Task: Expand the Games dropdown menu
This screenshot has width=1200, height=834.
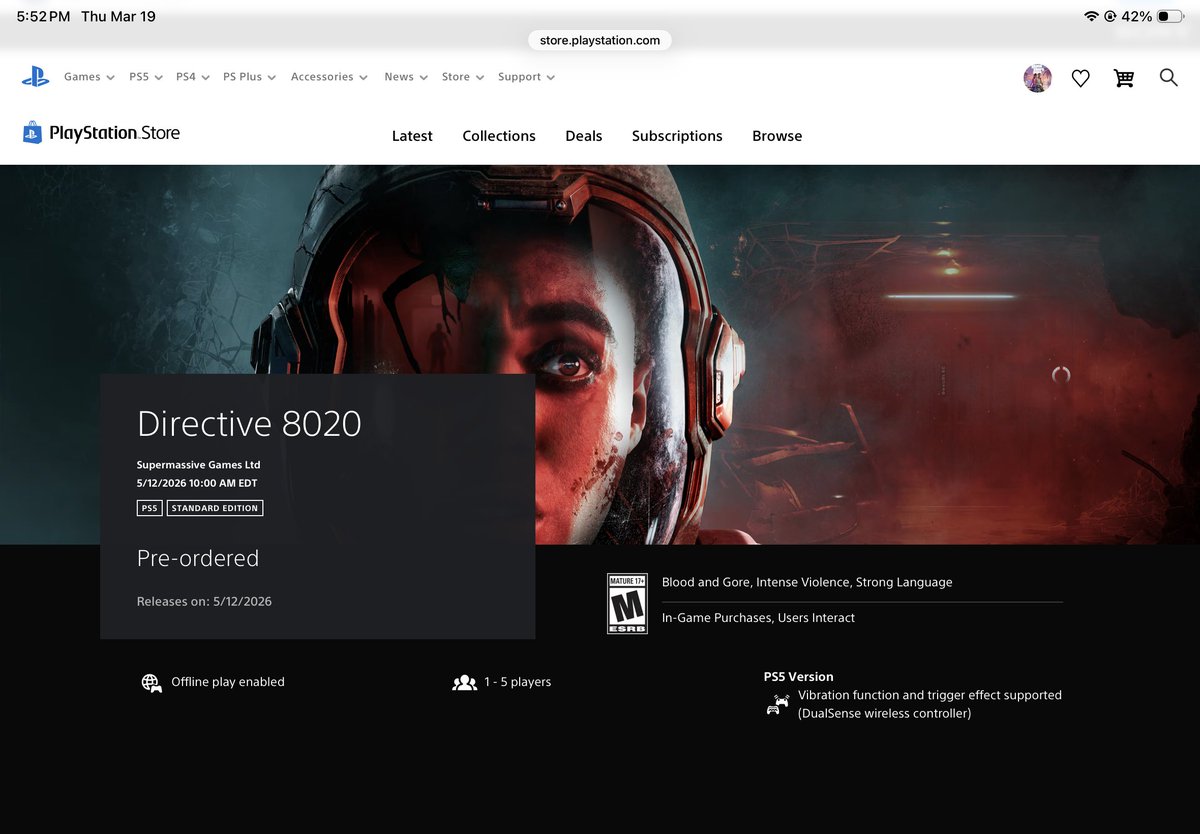Action: coord(89,77)
